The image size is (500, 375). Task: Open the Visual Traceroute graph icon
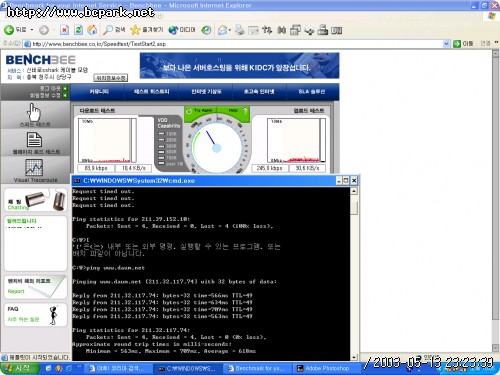click(x=34, y=167)
